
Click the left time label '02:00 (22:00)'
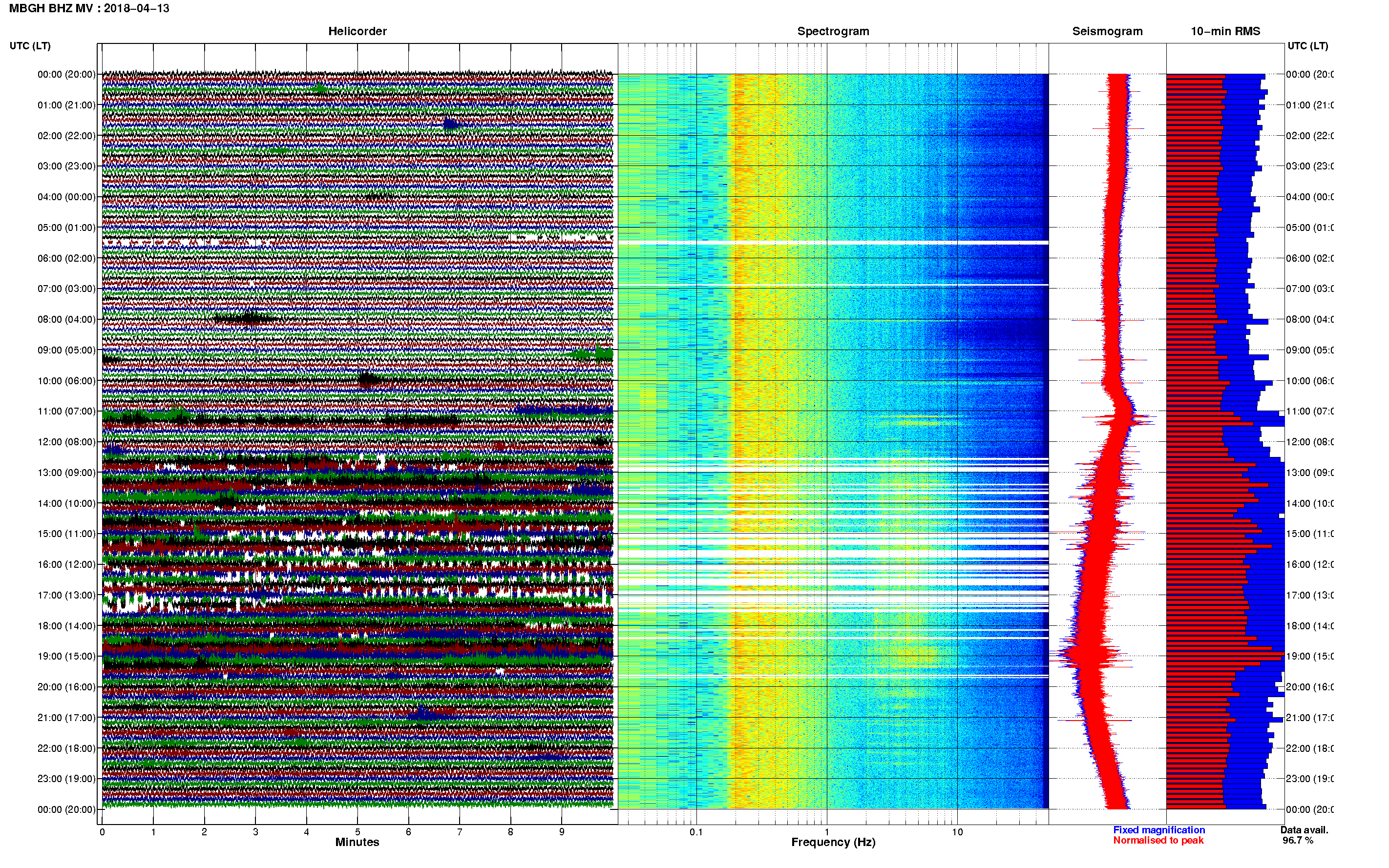pos(66,136)
